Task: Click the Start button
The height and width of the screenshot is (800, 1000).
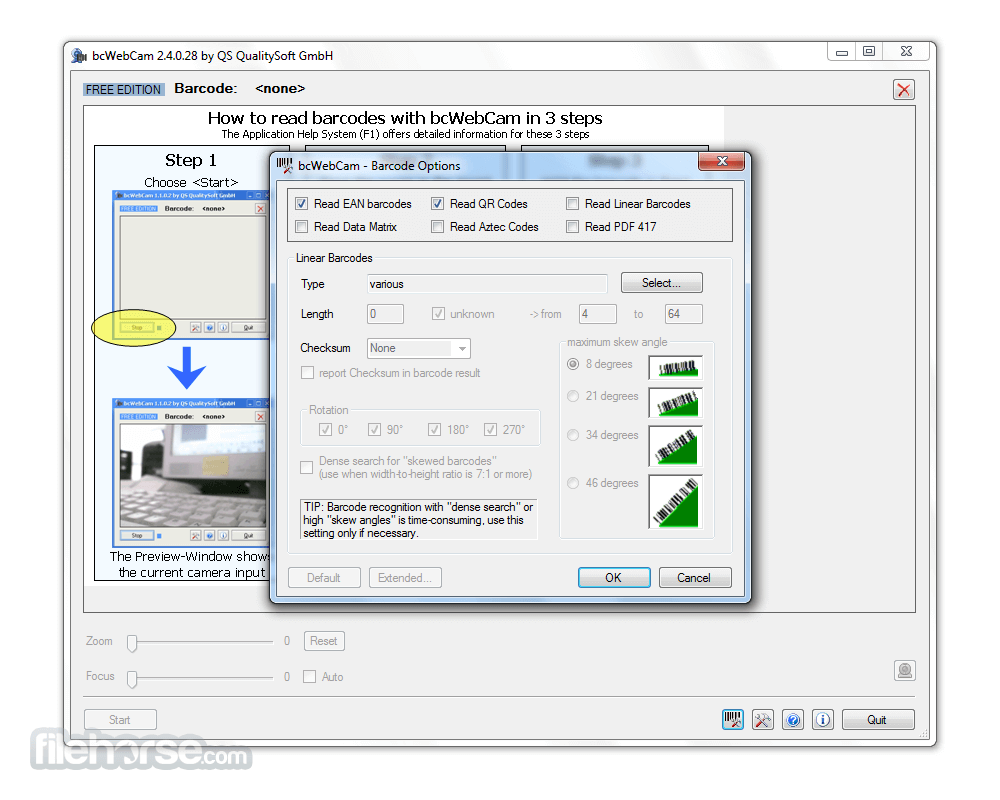Action: 120,720
